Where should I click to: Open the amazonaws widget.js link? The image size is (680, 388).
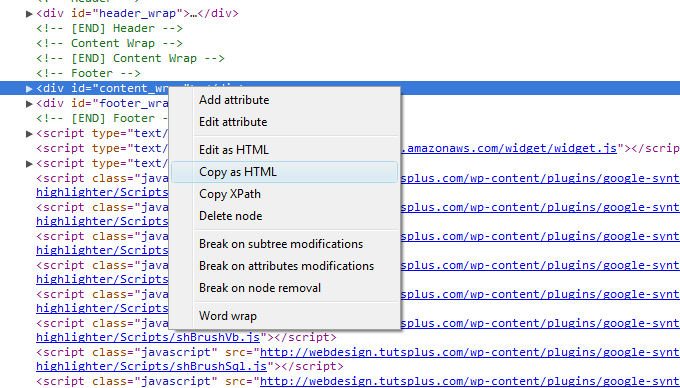[x=508, y=148]
